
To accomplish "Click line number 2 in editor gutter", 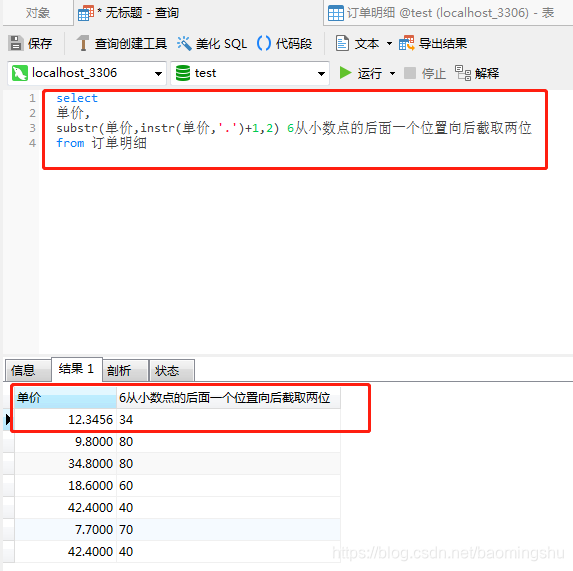I will coord(33,113).
